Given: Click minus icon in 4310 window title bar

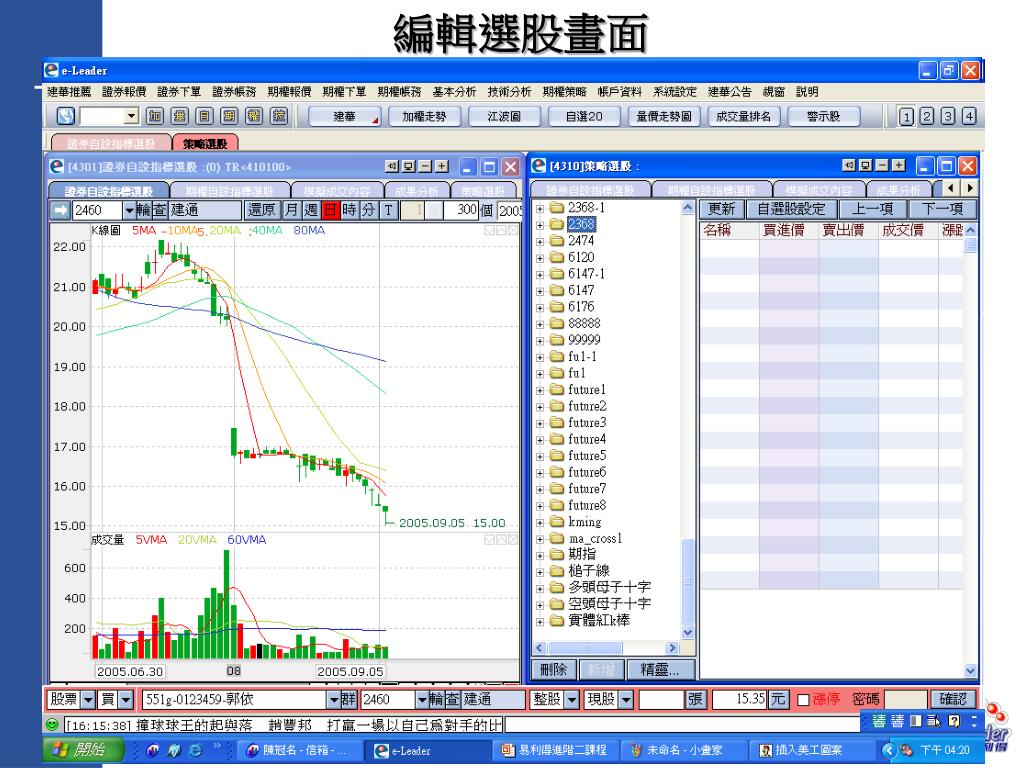Looking at the screenshot, I should tap(882, 165).
